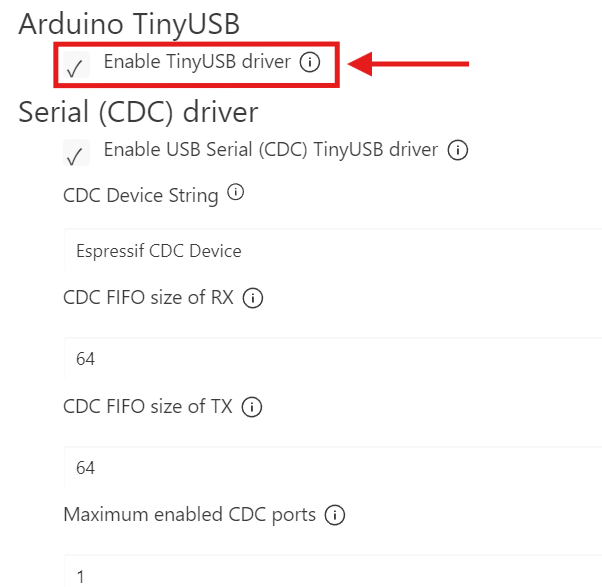Screen dimensions: 602x587
Task: Toggle the Enable TinyUSB driver checkbox
Action: coord(74,68)
